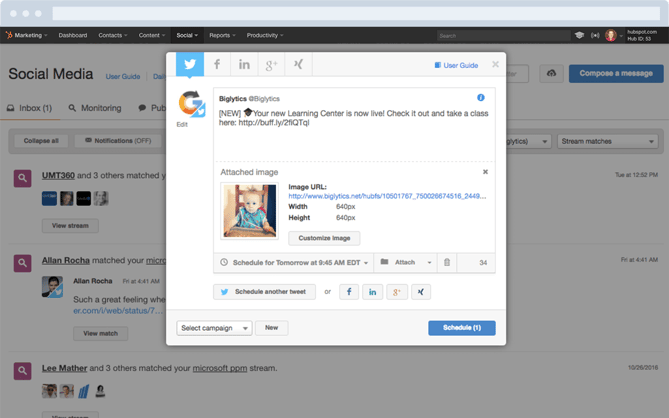Click the character count 34
This screenshot has height=418, width=669.
(483, 263)
